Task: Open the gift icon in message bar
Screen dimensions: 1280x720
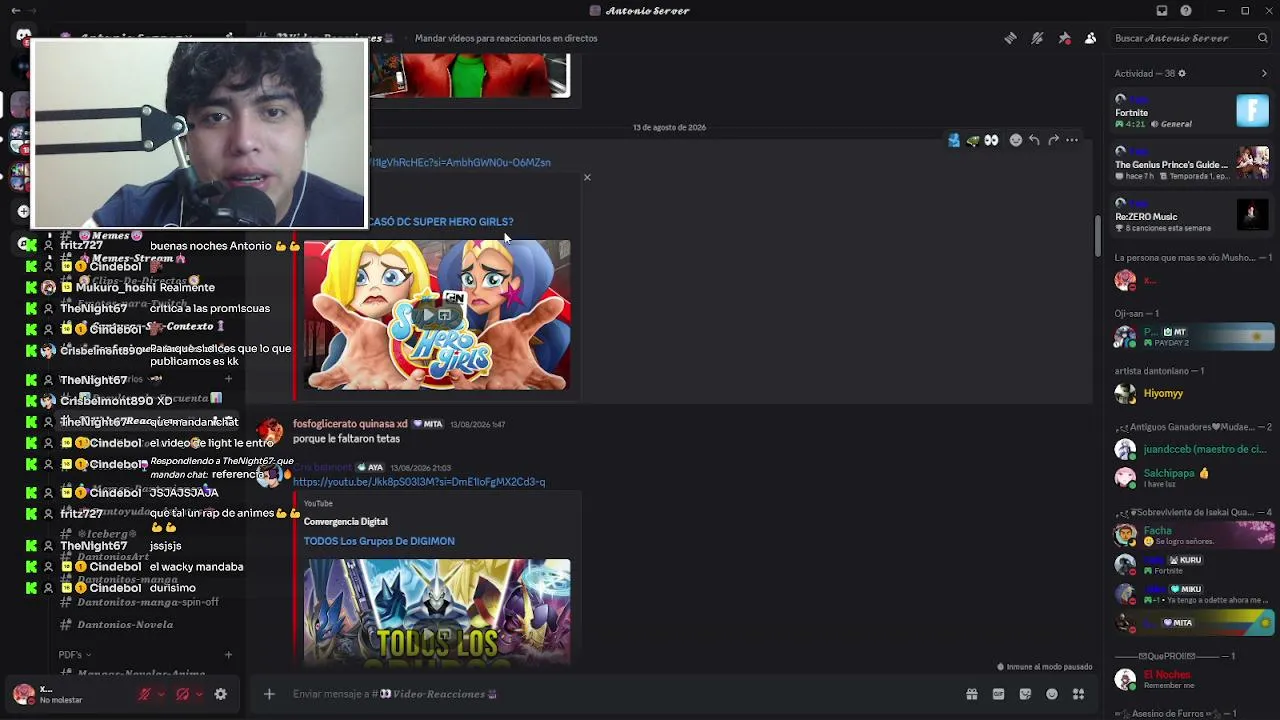Action: pyautogui.click(x=971, y=694)
